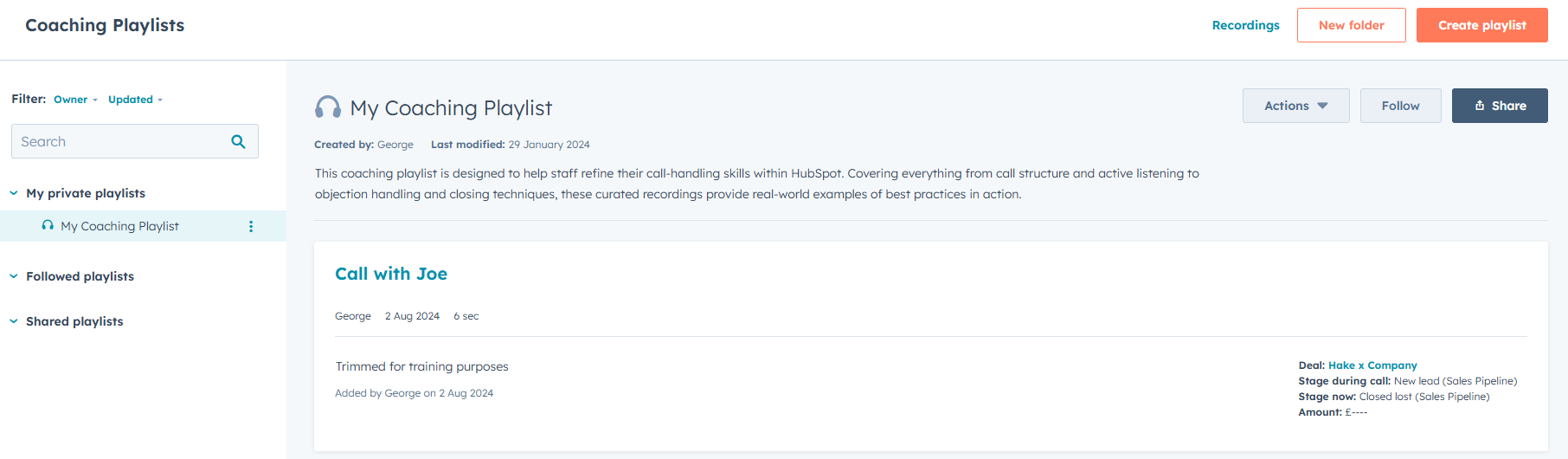1568x459 pixels.
Task: Click the sidebar My Coaching Playlist headphones icon
Action: 48,225
